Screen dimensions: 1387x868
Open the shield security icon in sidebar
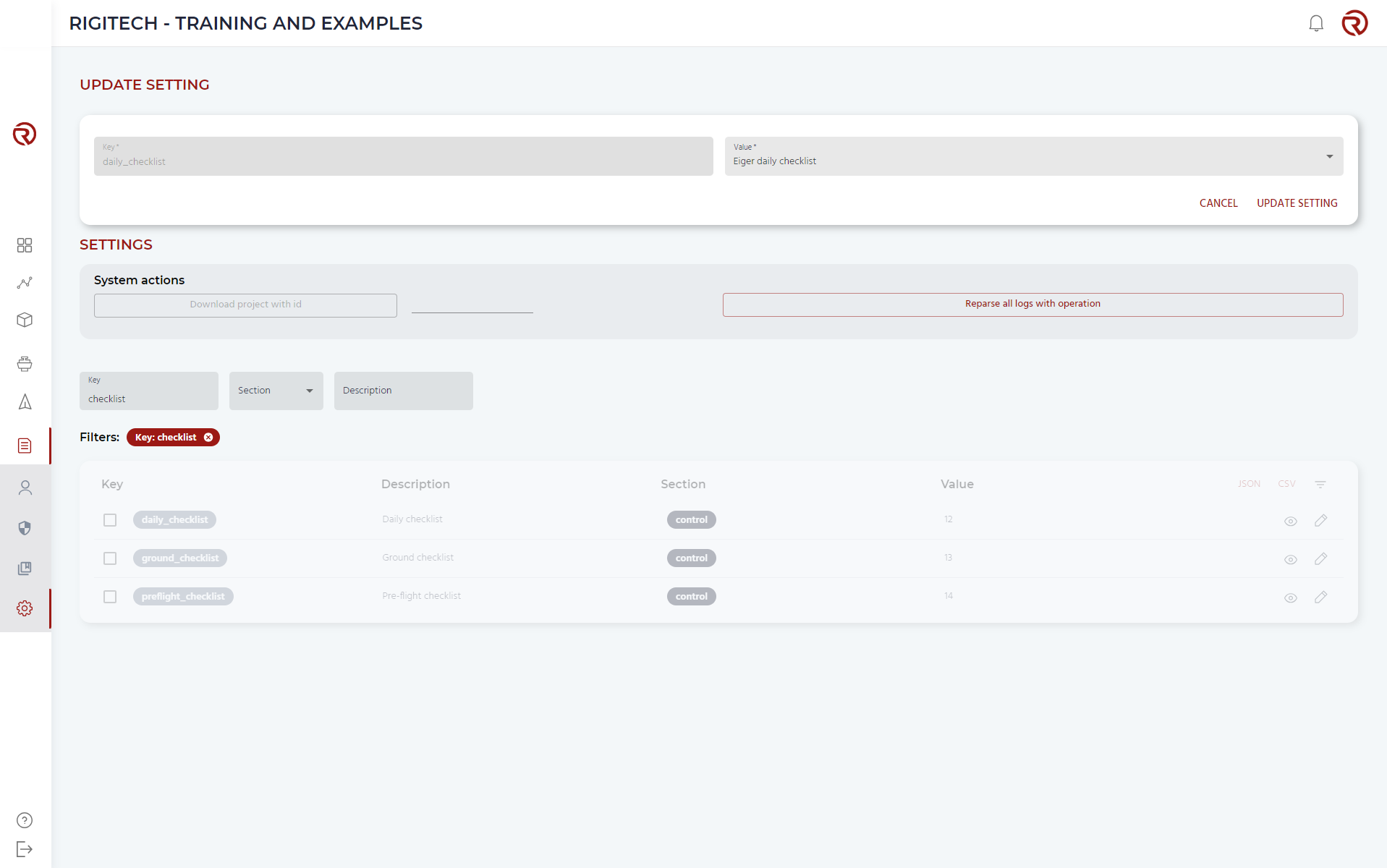click(25, 528)
